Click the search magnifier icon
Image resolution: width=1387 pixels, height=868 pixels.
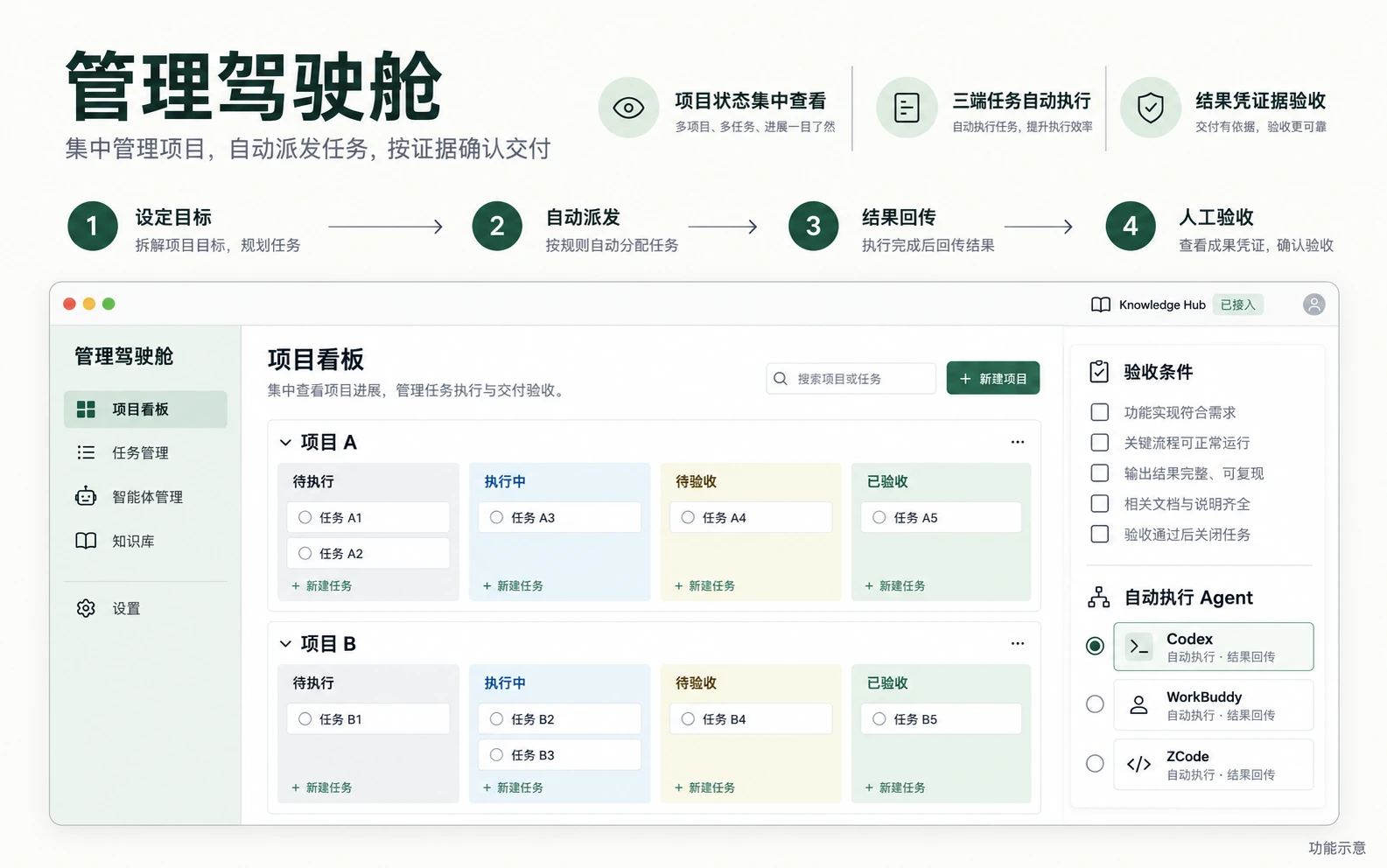click(x=781, y=379)
